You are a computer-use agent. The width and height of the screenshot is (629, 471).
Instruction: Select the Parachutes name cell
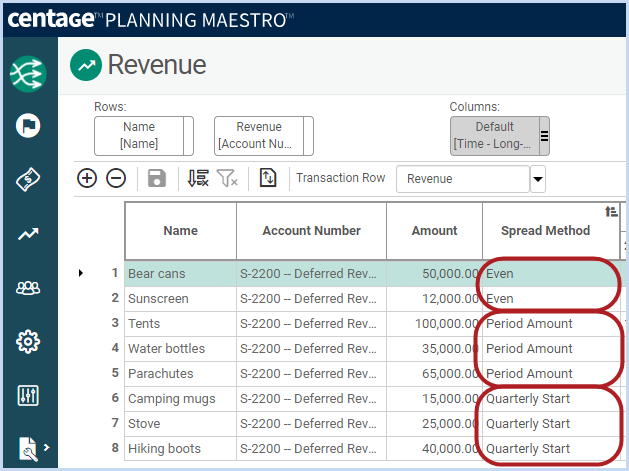[181, 374]
